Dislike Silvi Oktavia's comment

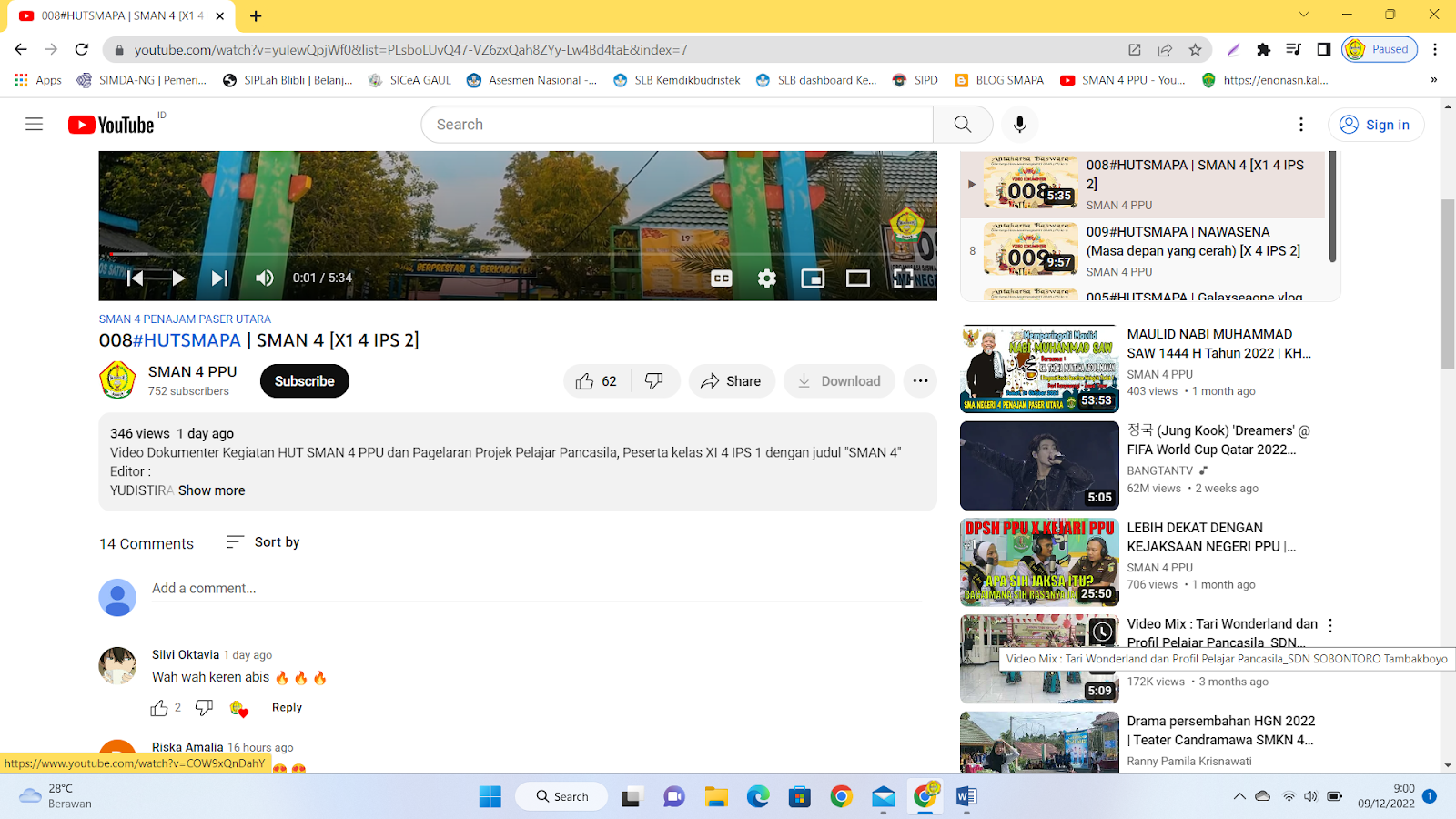point(204,708)
